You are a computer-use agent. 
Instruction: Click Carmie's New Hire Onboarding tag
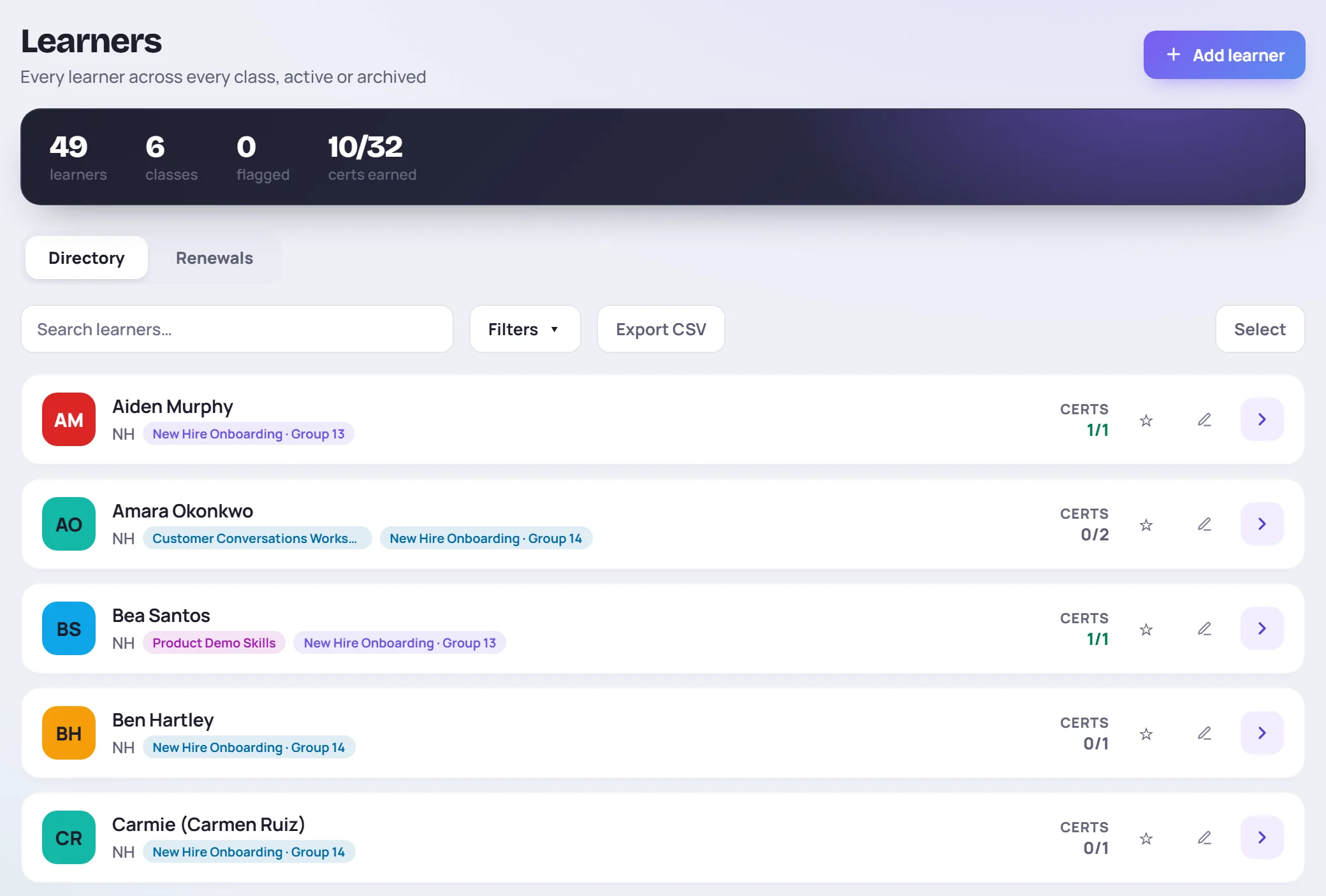pyautogui.click(x=249, y=852)
